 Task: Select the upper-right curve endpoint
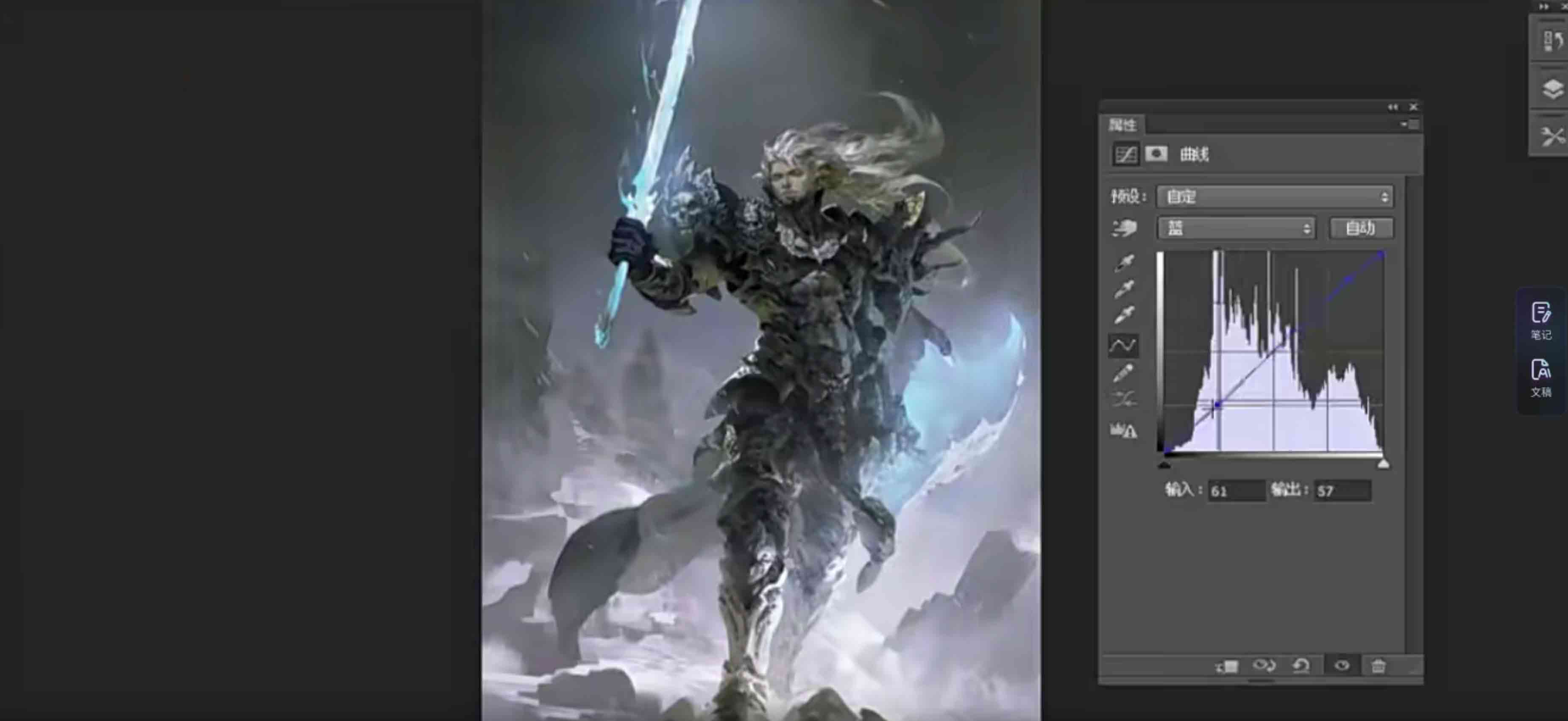(x=1382, y=254)
